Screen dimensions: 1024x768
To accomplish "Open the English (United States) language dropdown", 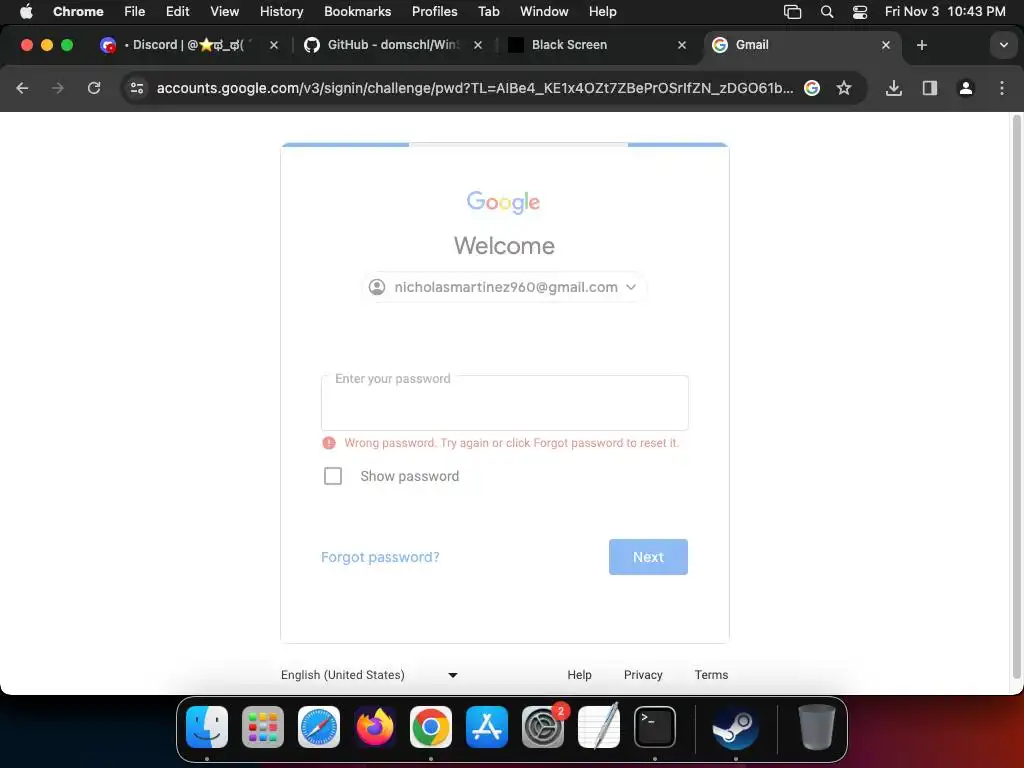I will 369,675.
